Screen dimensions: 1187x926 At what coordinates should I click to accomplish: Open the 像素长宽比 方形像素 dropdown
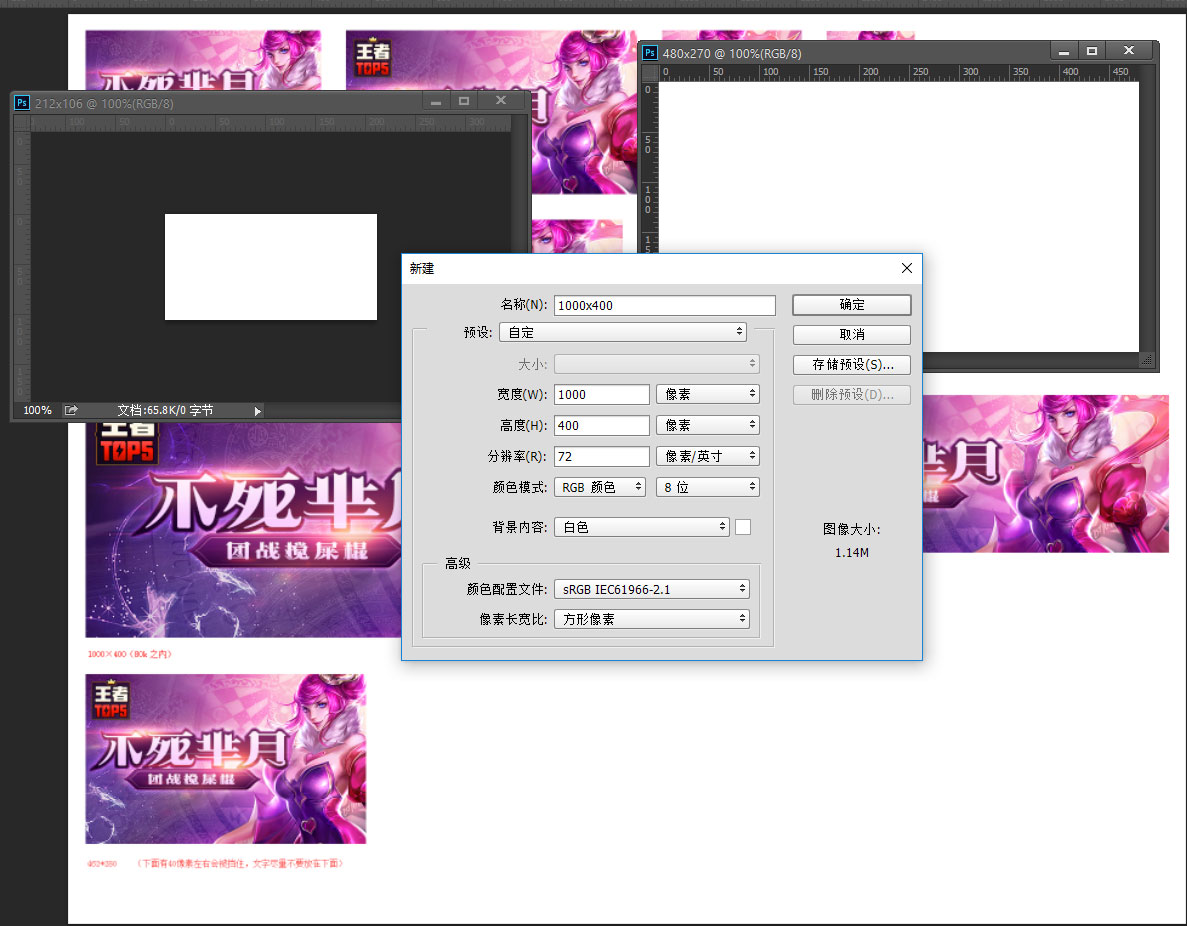(x=652, y=619)
